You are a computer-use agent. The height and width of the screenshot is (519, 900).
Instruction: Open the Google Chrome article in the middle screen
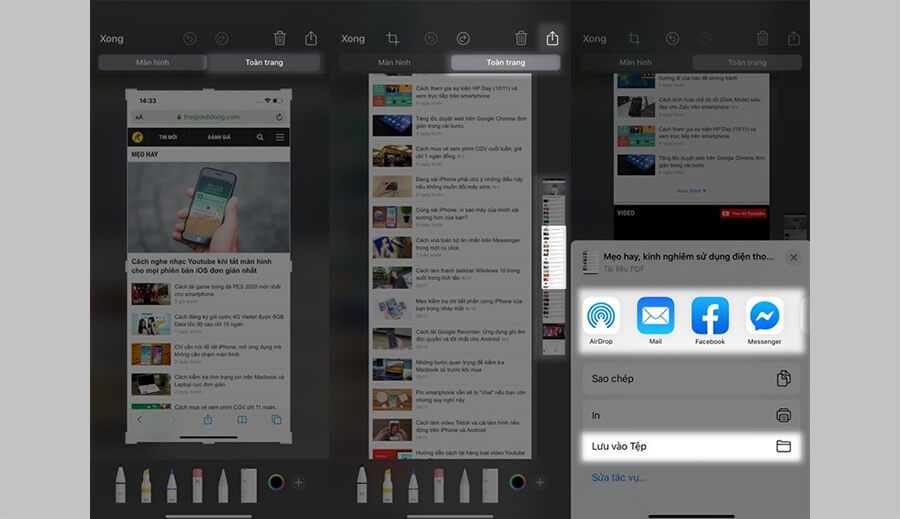[449, 125]
